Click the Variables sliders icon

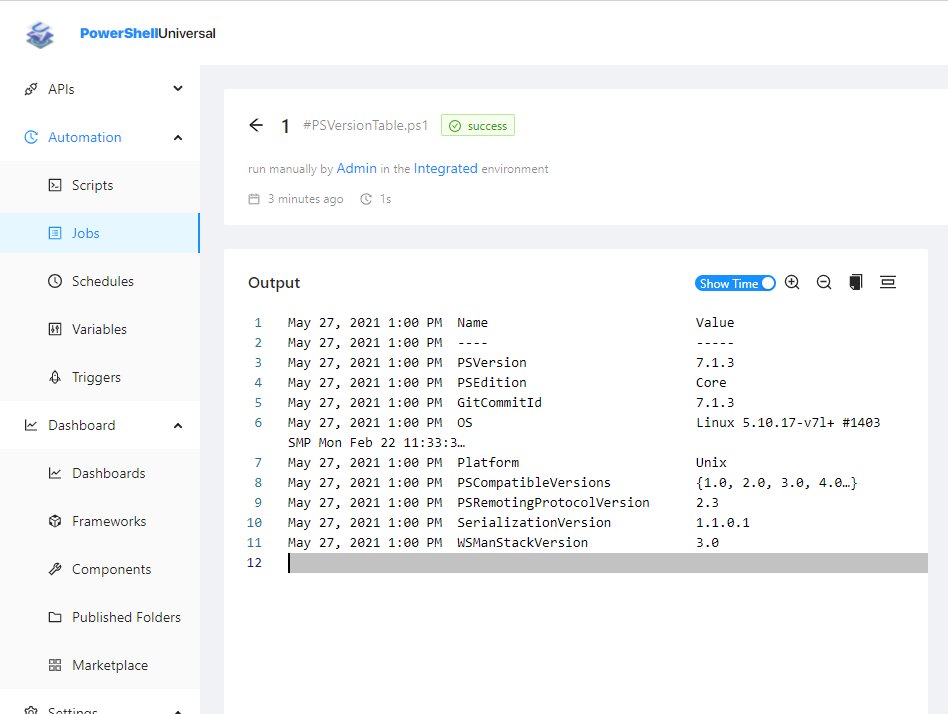[x=55, y=329]
